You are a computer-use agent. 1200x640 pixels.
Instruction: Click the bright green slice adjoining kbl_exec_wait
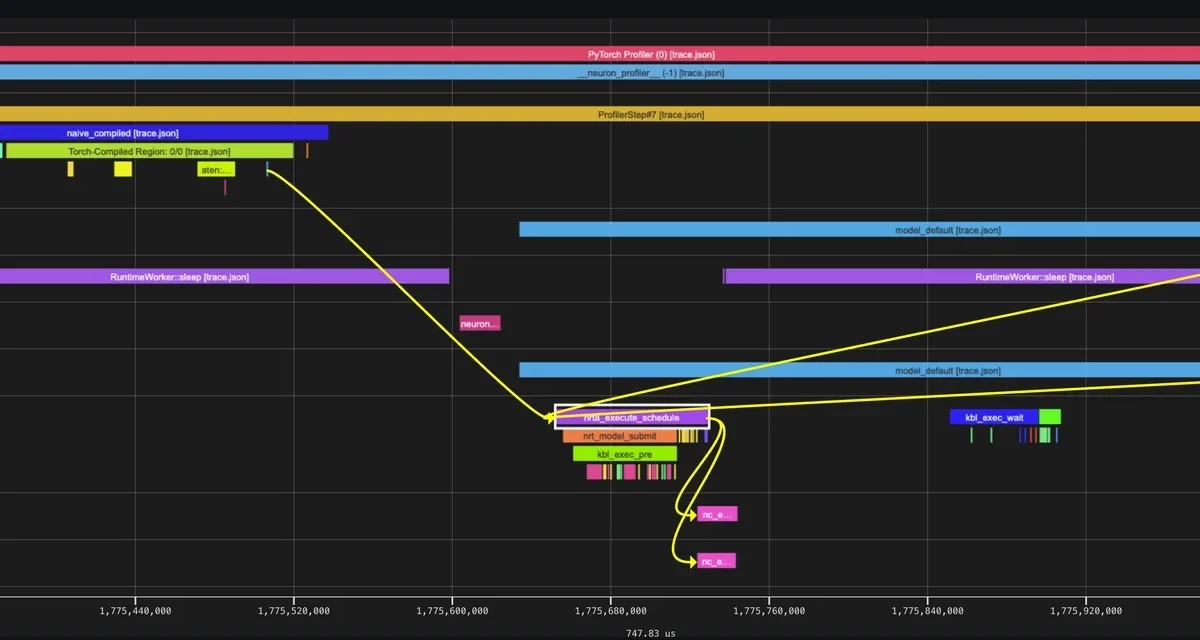pos(1050,417)
